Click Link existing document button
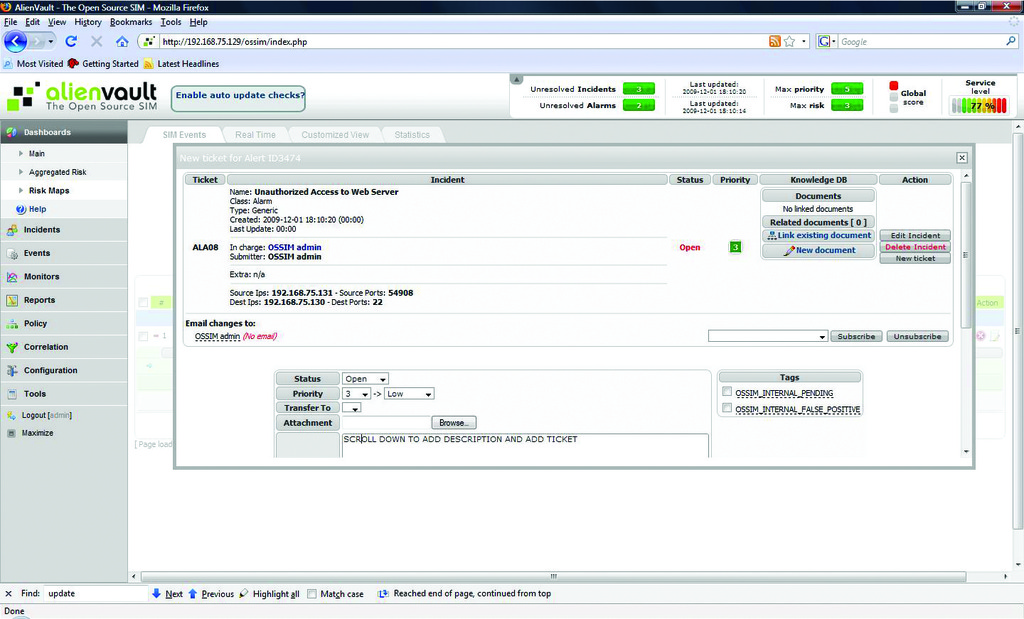 pyautogui.click(x=818, y=236)
